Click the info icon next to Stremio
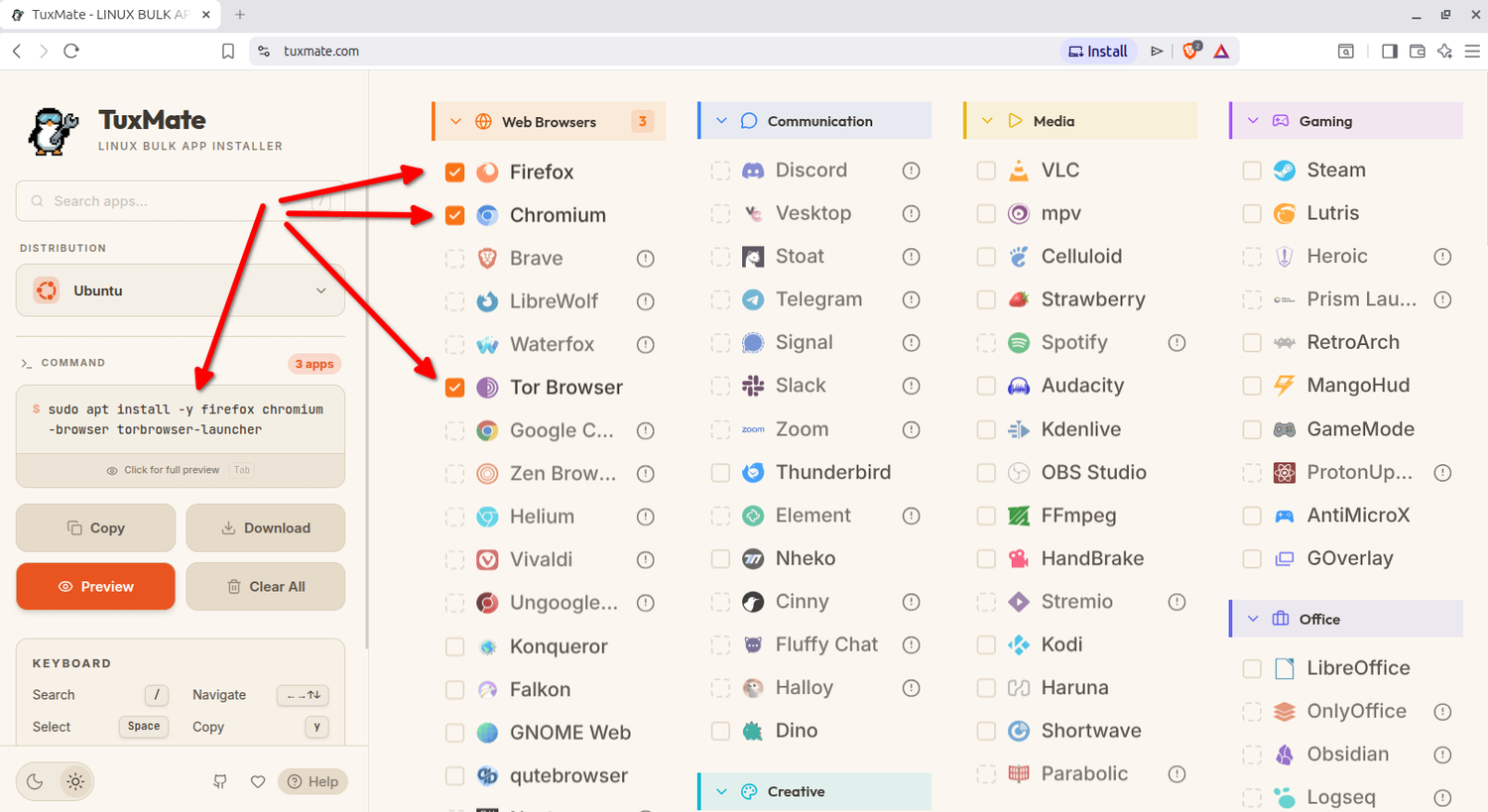Viewport: 1488px width, 812px height. point(1177,602)
